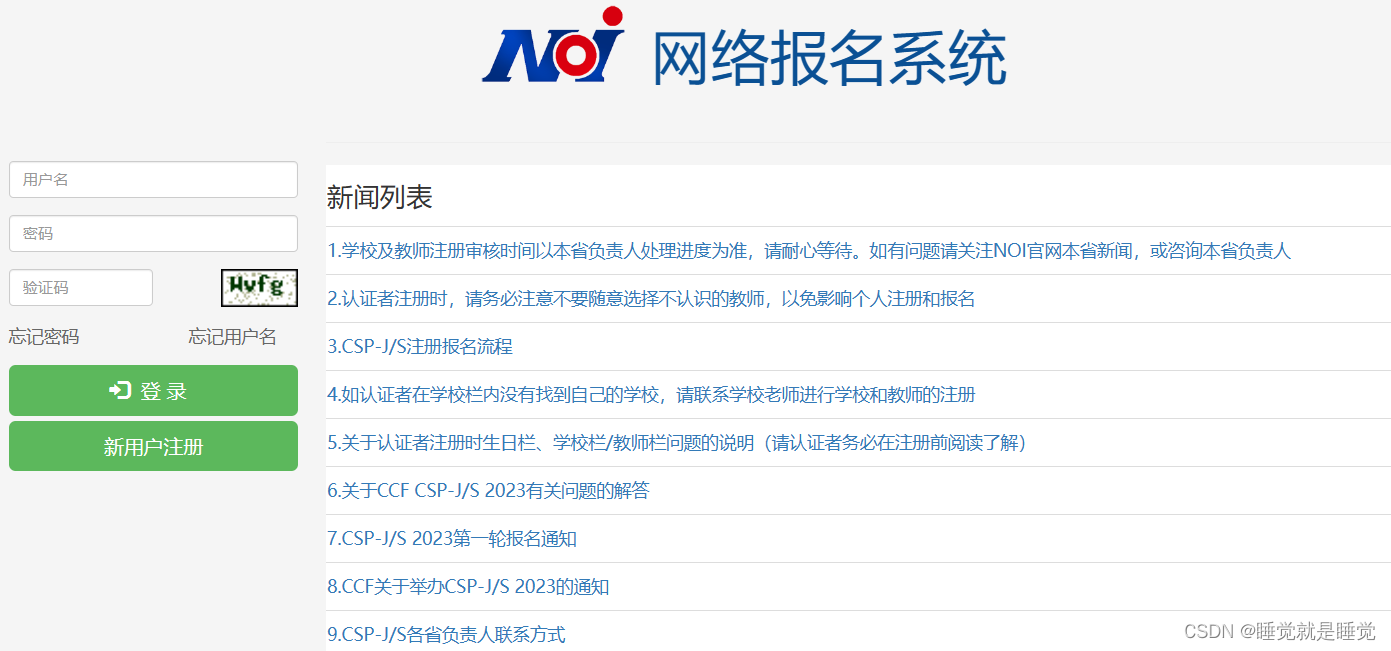
Task: Open news 6 关于CCF CSP-J/S 2023有关问题的解答
Action: pyautogui.click(x=488, y=491)
